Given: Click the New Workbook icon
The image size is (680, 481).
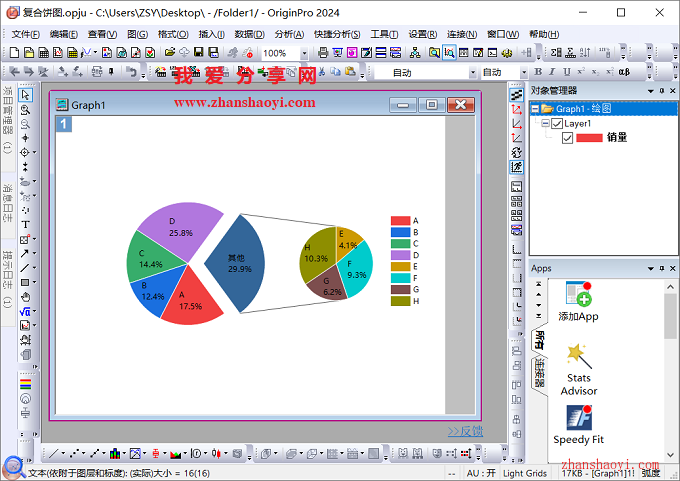Looking at the screenshot, I should click(x=44, y=53).
